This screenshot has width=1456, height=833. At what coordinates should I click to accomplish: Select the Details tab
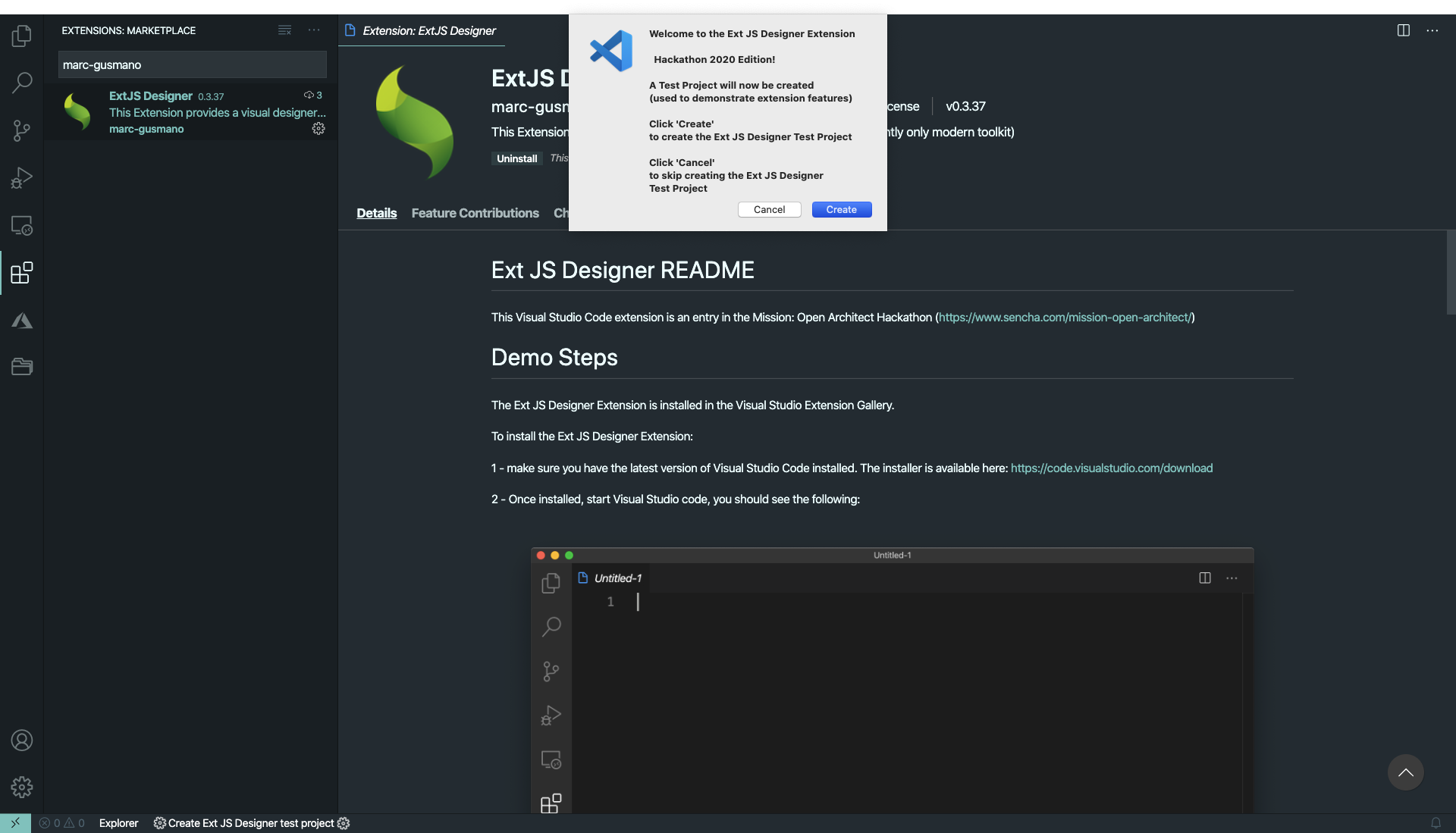(376, 213)
